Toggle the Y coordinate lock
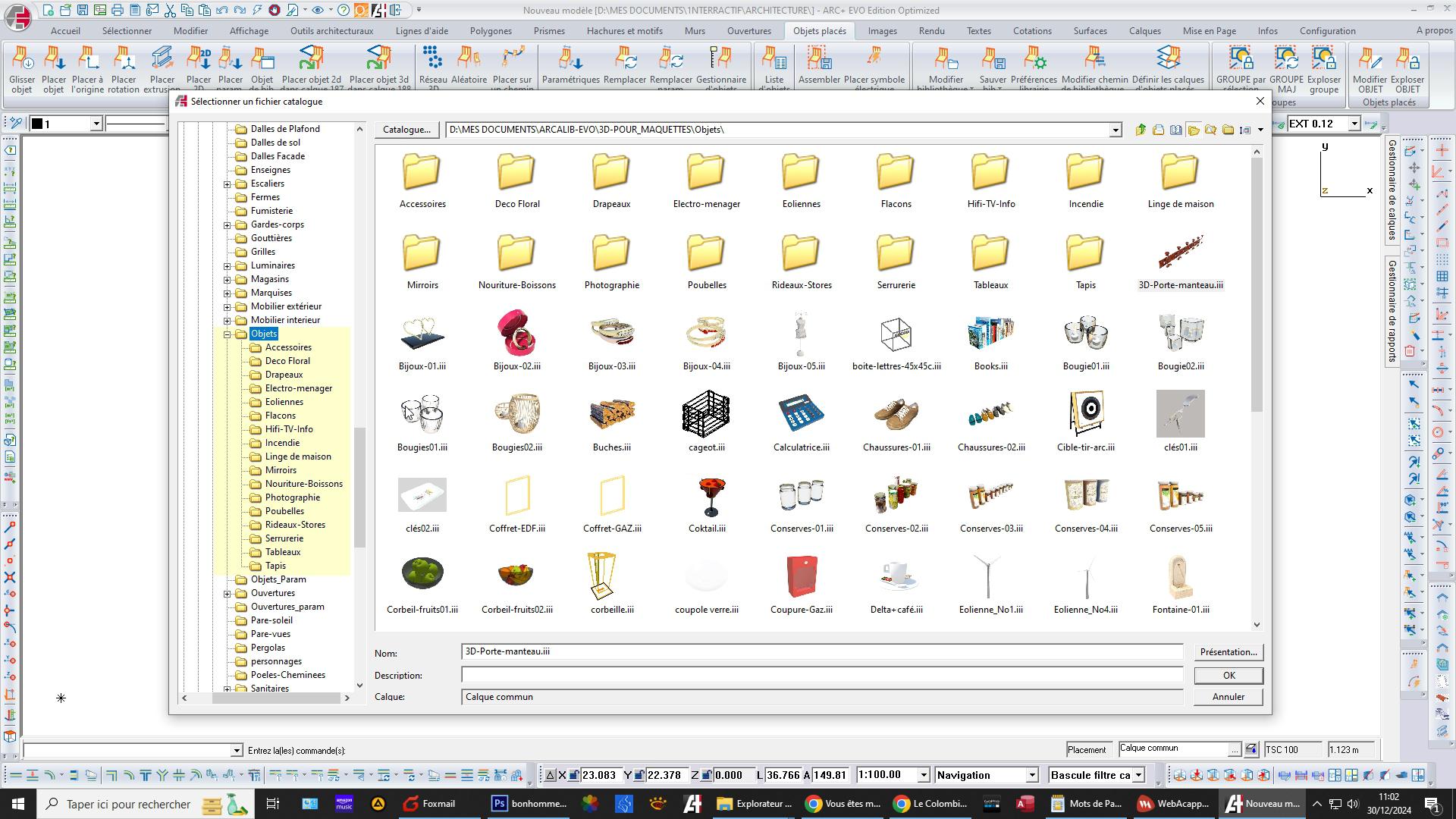Screen dimensions: 1456x819 (x=639, y=775)
